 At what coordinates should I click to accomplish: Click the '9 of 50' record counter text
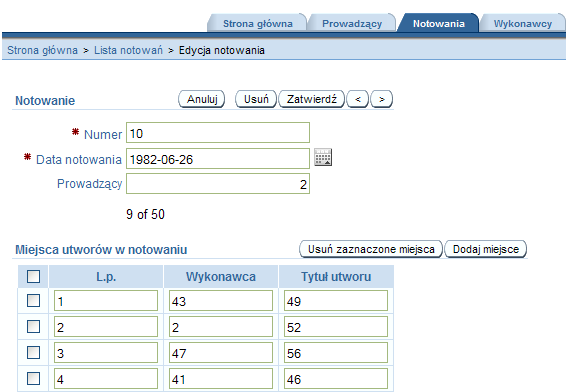click(x=145, y=214)
